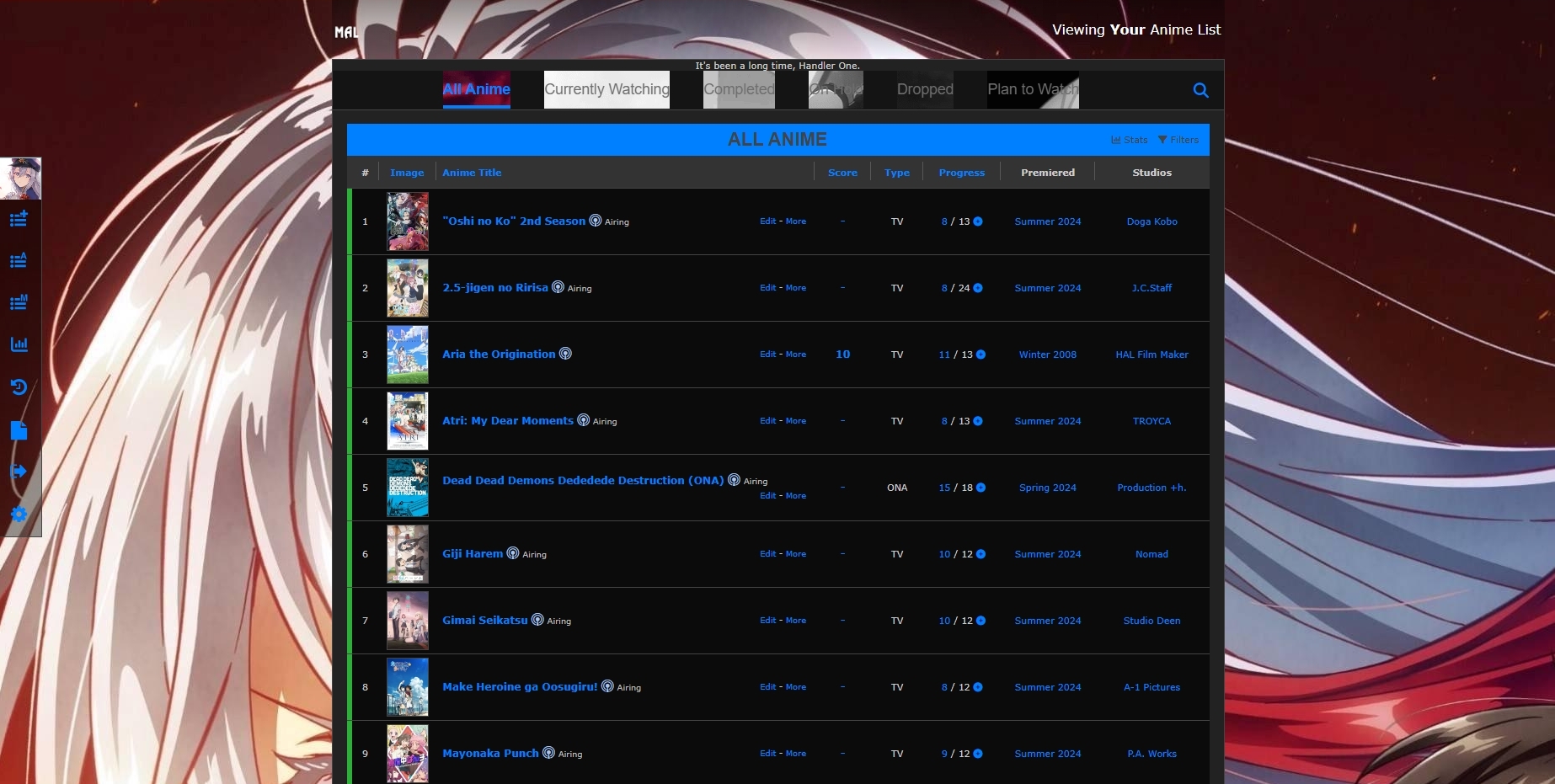Click the user avatar at top of the sidebar
Viewport: 1555px width, 784px height.
tap(20, 179)
